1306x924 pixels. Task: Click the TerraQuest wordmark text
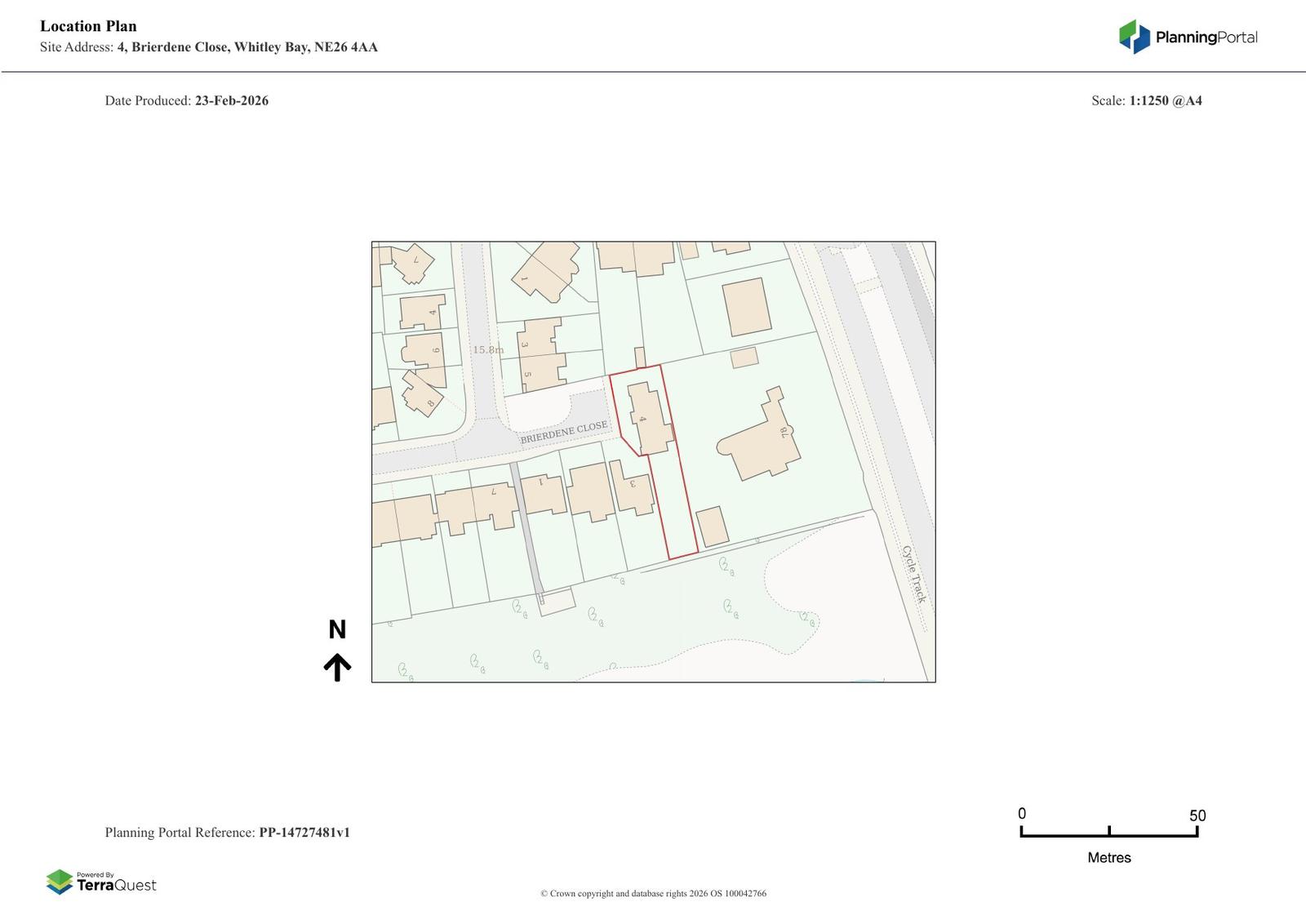[x=116, y=885]
